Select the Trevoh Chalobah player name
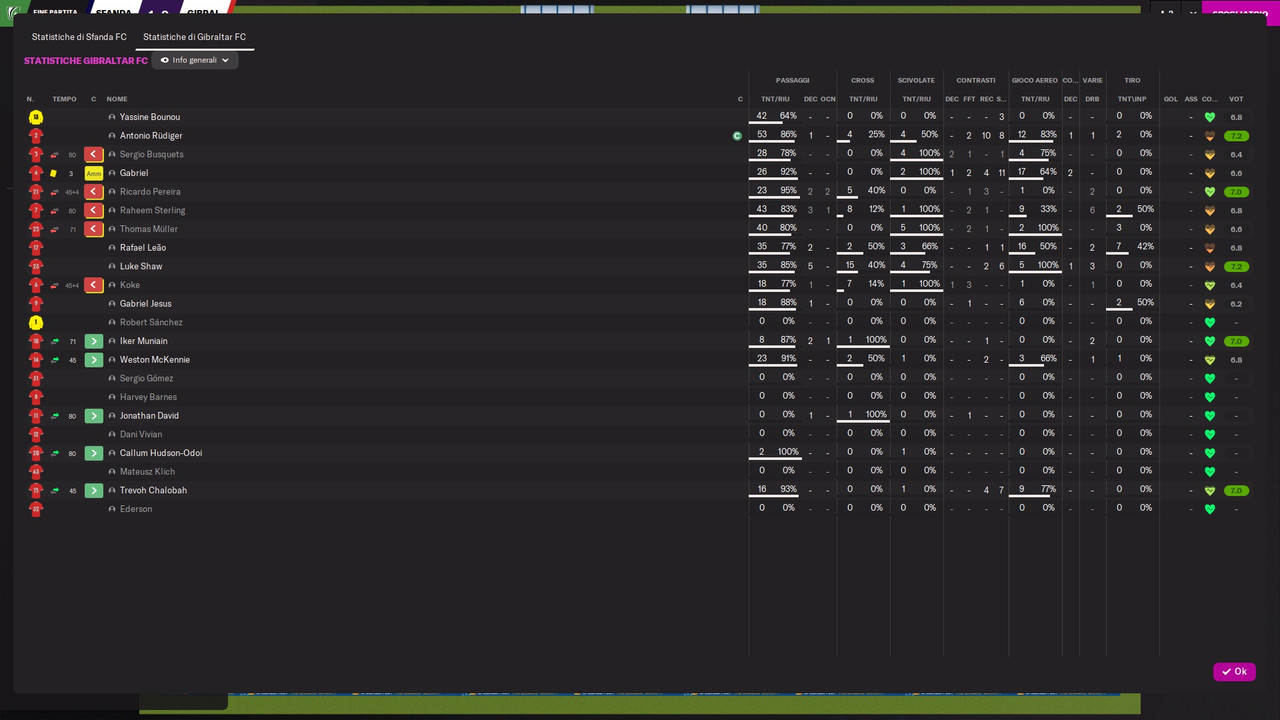Image resolution: width=1280 pixels, height=720 pixels. (x=153, y=490)
